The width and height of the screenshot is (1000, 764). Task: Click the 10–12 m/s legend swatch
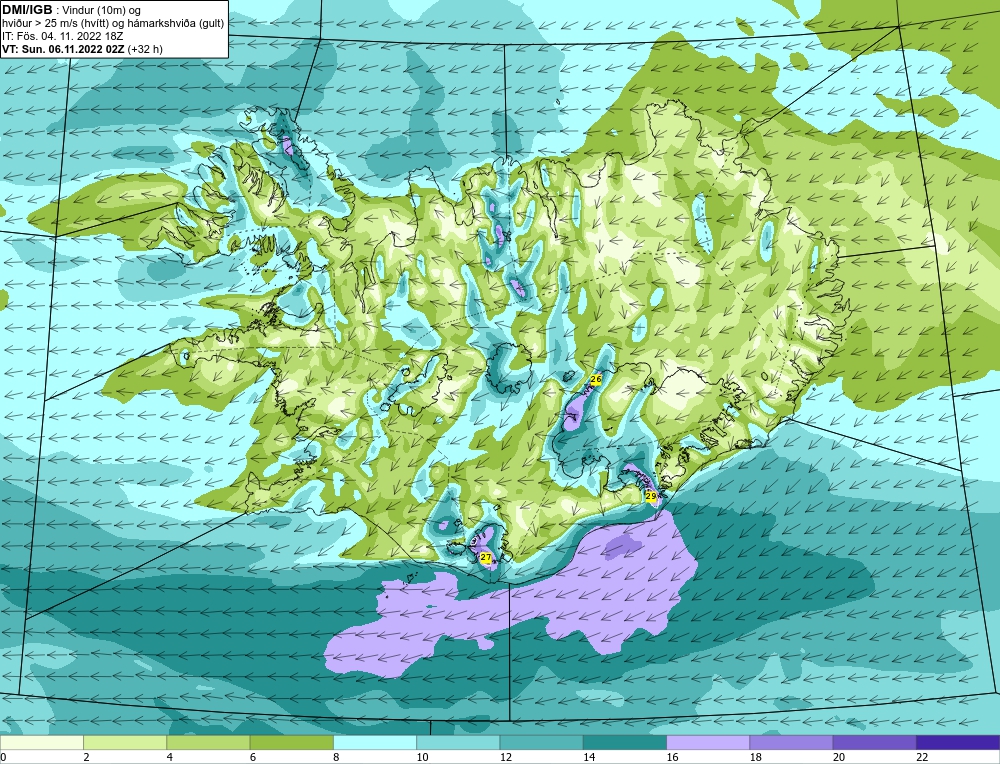pyautogui.click(x=459, y=742)
